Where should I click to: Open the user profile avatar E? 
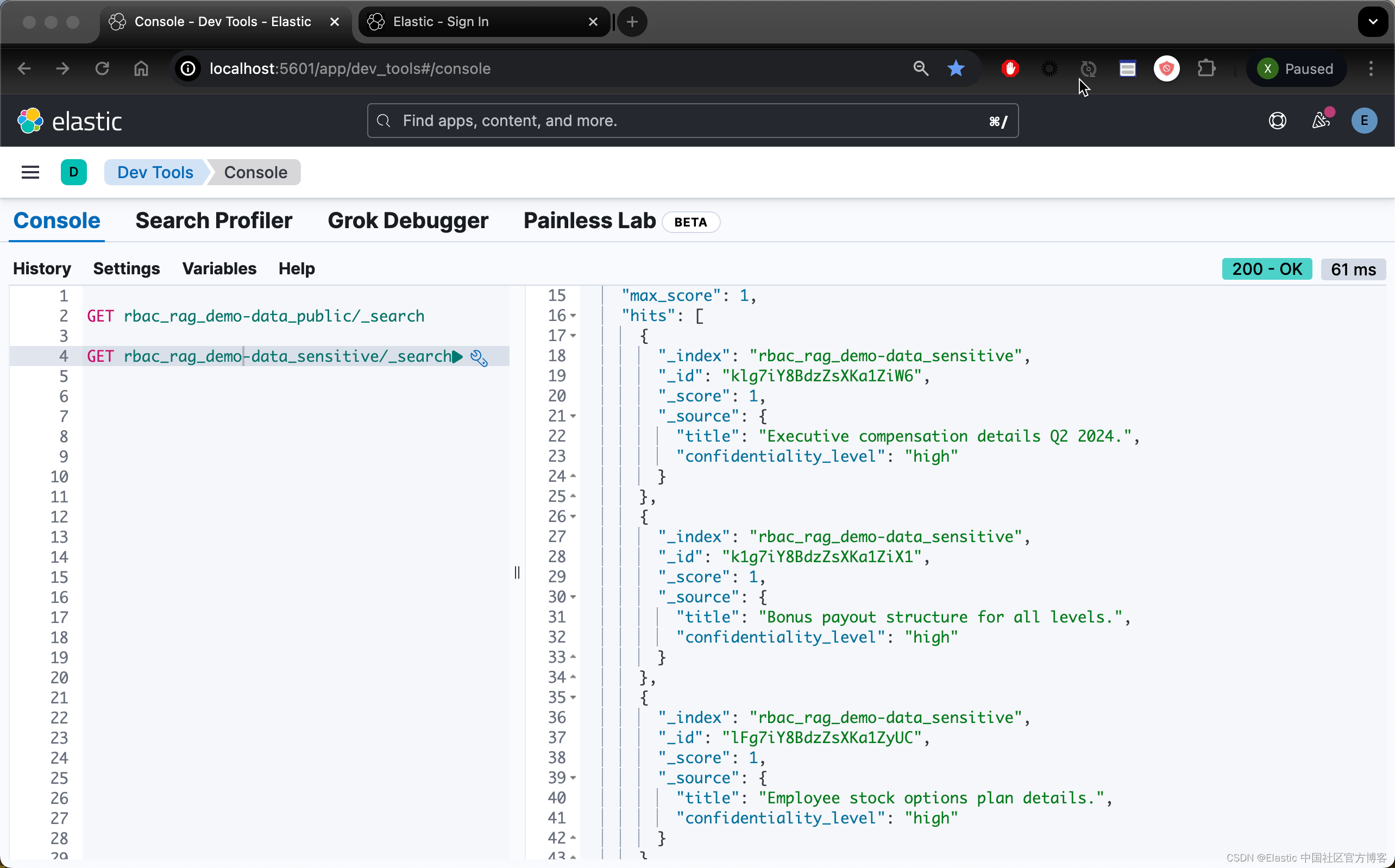pos(1365,121)
